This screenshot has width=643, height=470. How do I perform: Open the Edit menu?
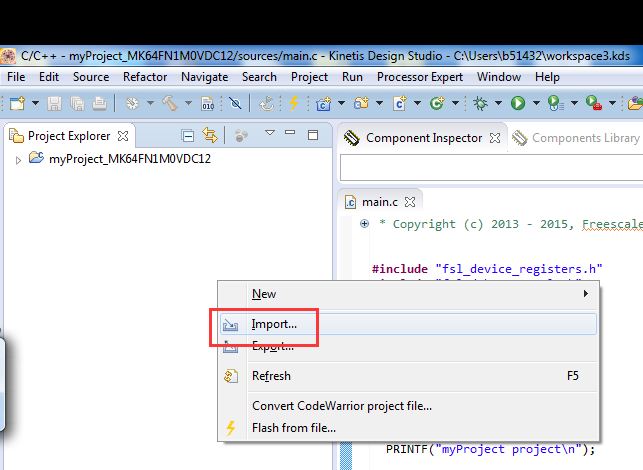tap(49, 77)
